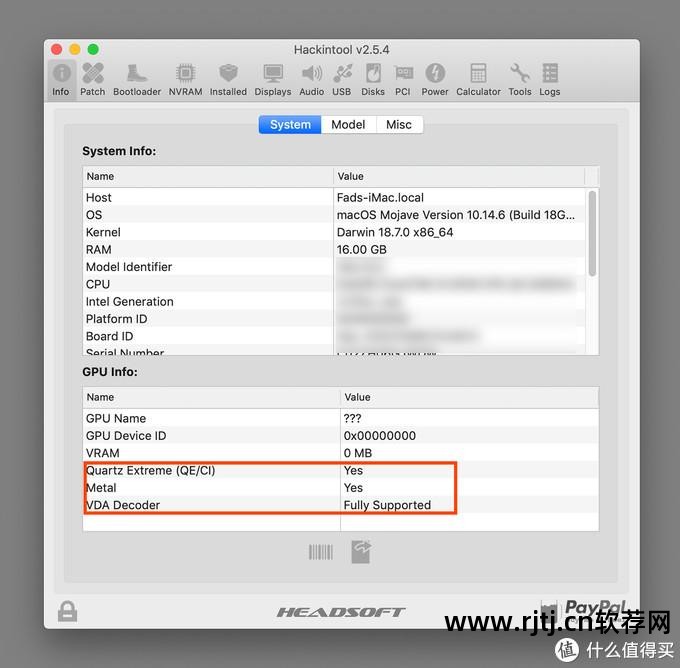Select the GPU Name row
The height and width of the screenshot is (668, 680).
click(341, 419)
